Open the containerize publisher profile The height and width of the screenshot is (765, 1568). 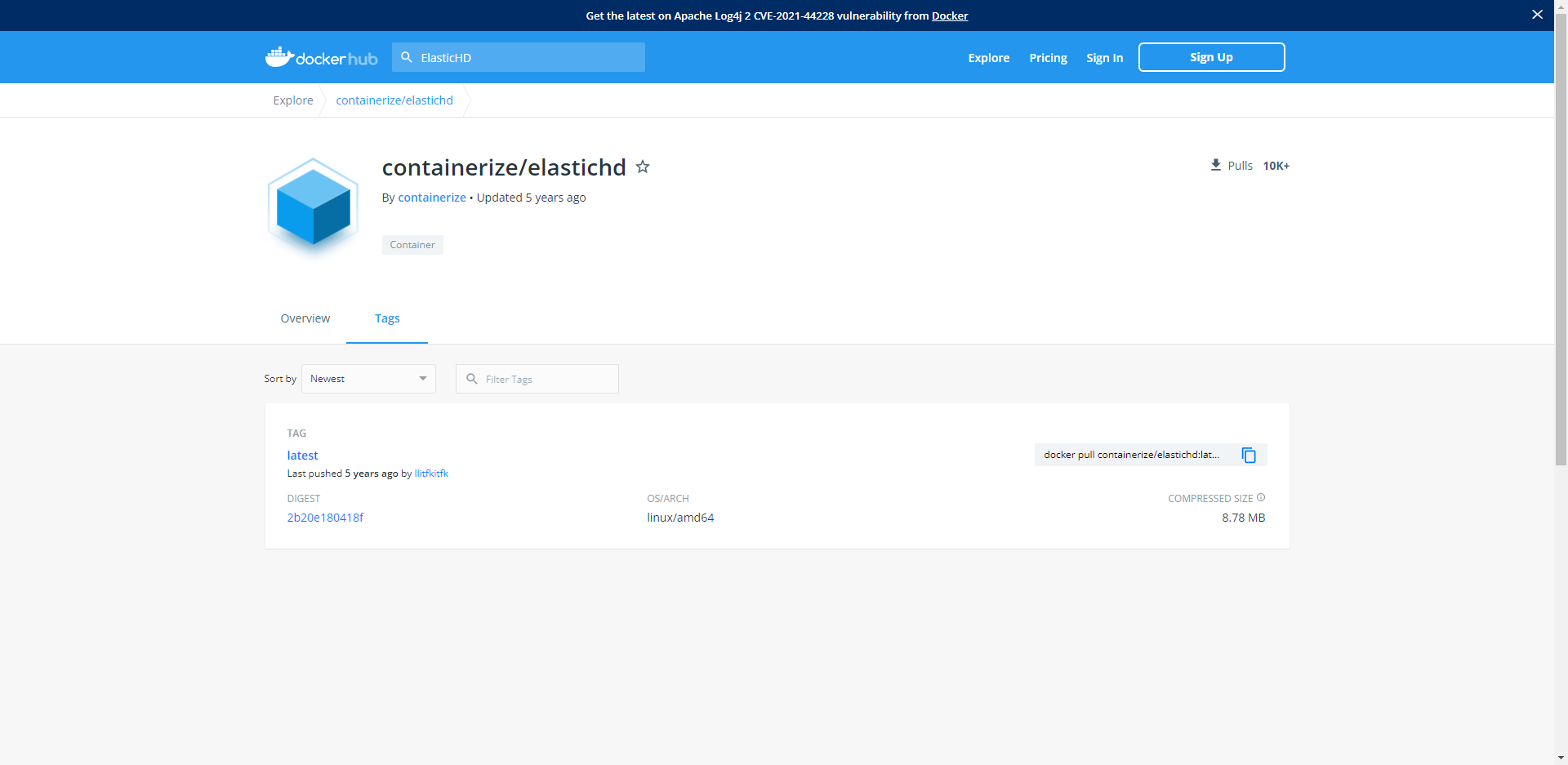[432, 198]
